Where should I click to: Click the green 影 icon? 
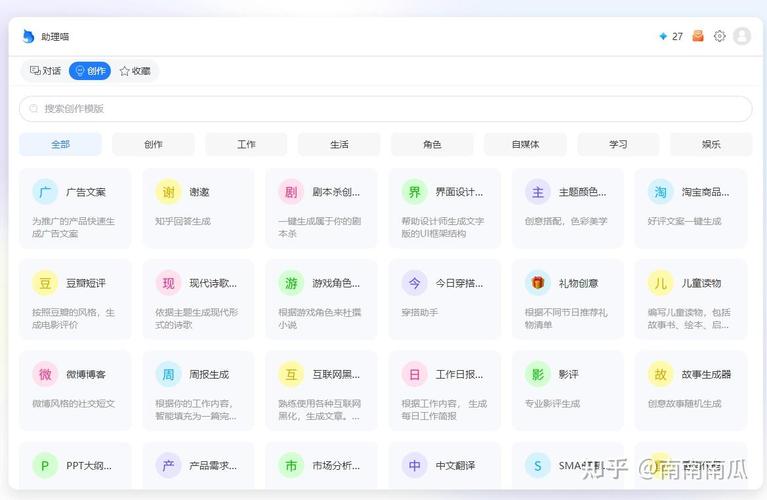(538, 374)
